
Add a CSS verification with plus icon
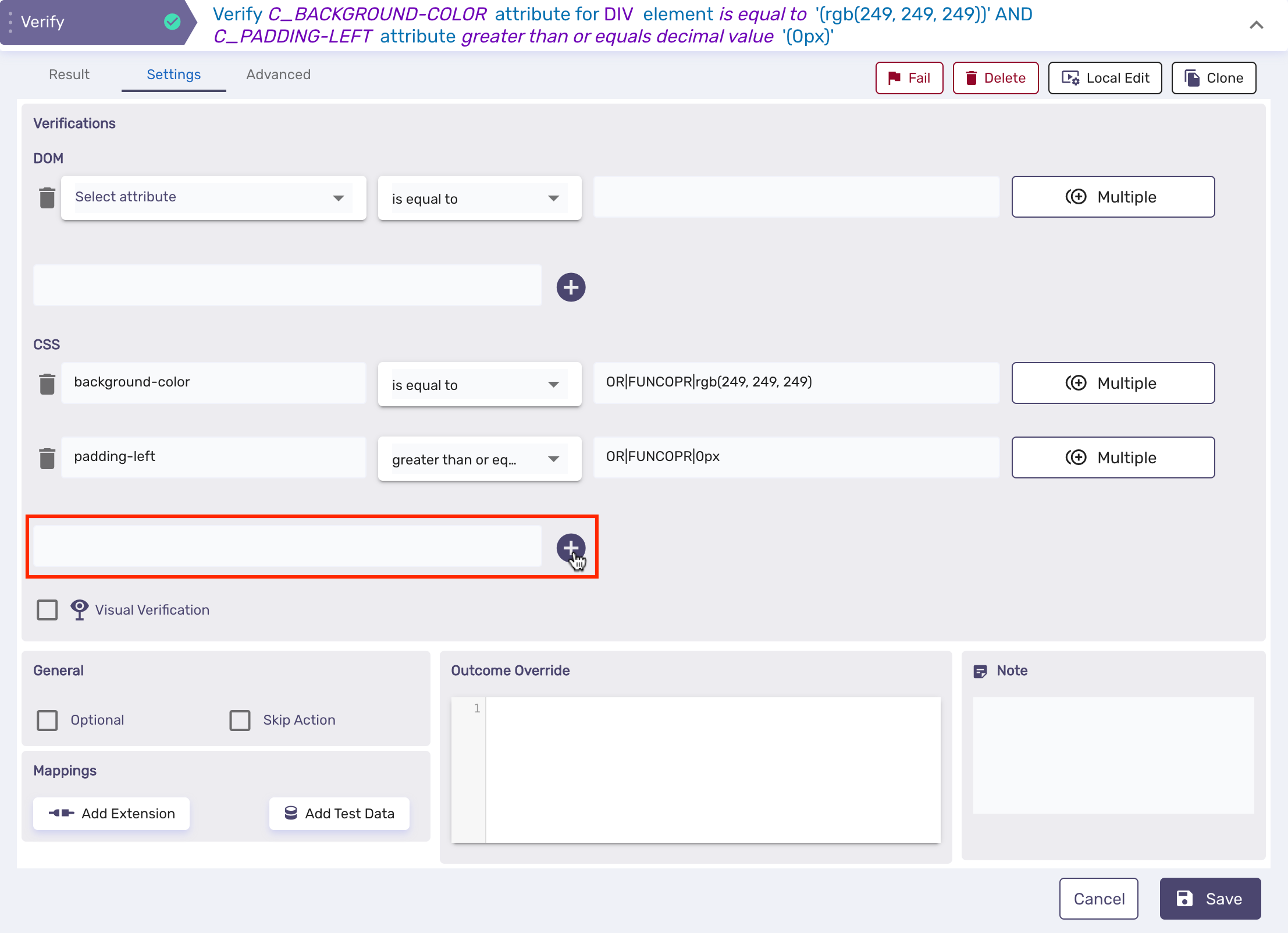571,548
